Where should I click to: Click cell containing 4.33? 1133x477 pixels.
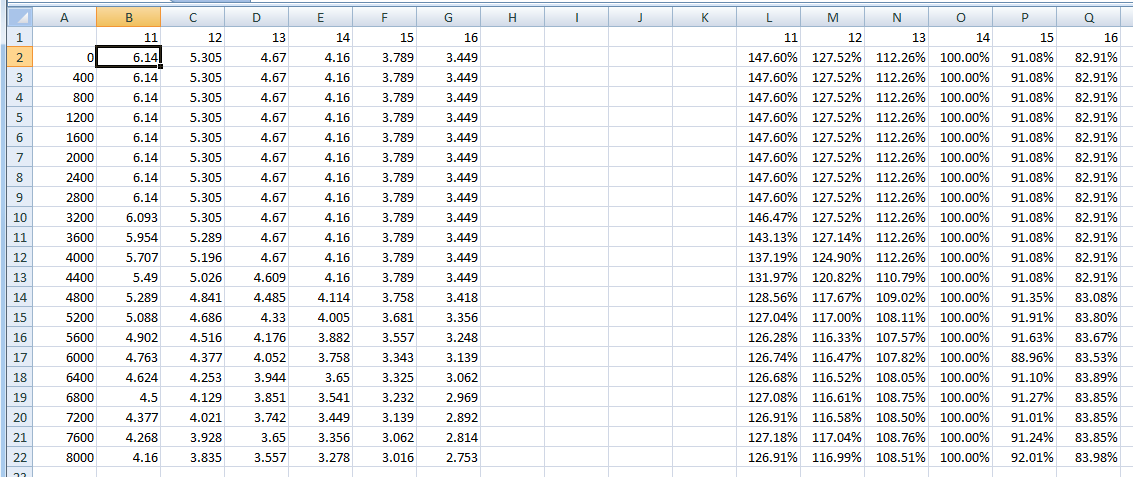click(257, 317)
